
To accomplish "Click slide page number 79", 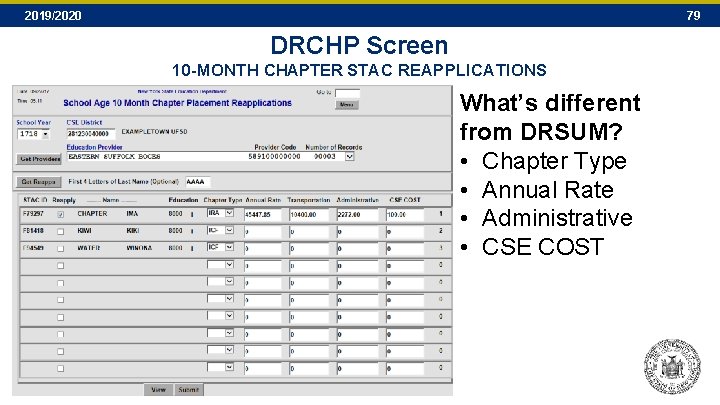I will pos(693,16).
